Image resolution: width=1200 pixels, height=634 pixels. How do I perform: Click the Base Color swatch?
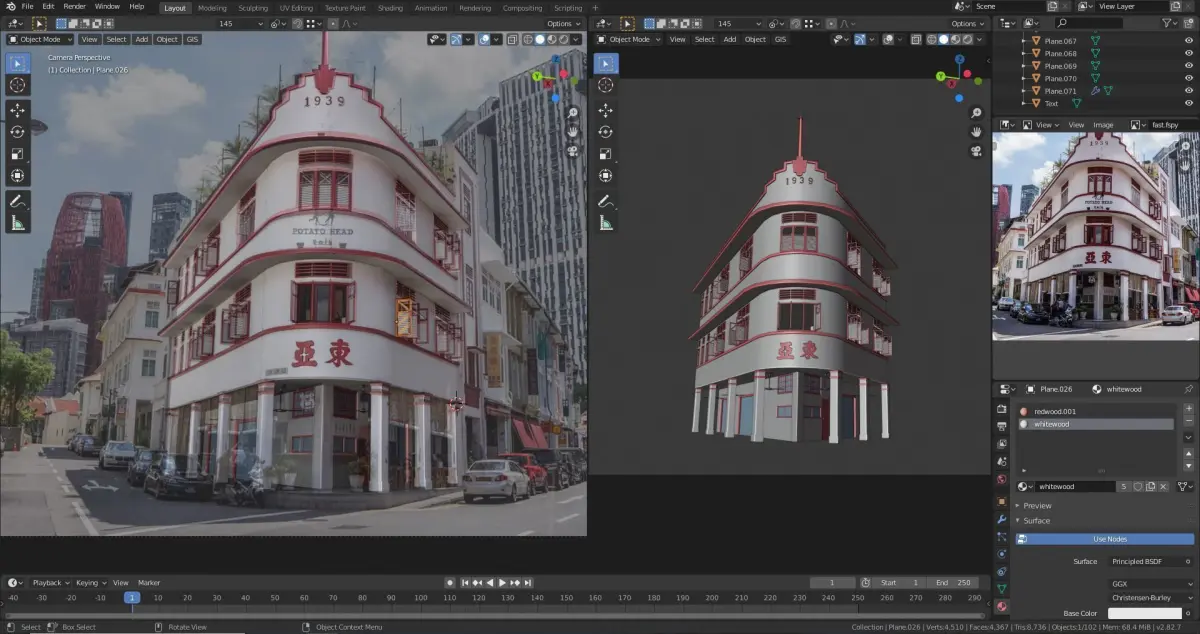pyautogui.click(x=1144, y=613)
